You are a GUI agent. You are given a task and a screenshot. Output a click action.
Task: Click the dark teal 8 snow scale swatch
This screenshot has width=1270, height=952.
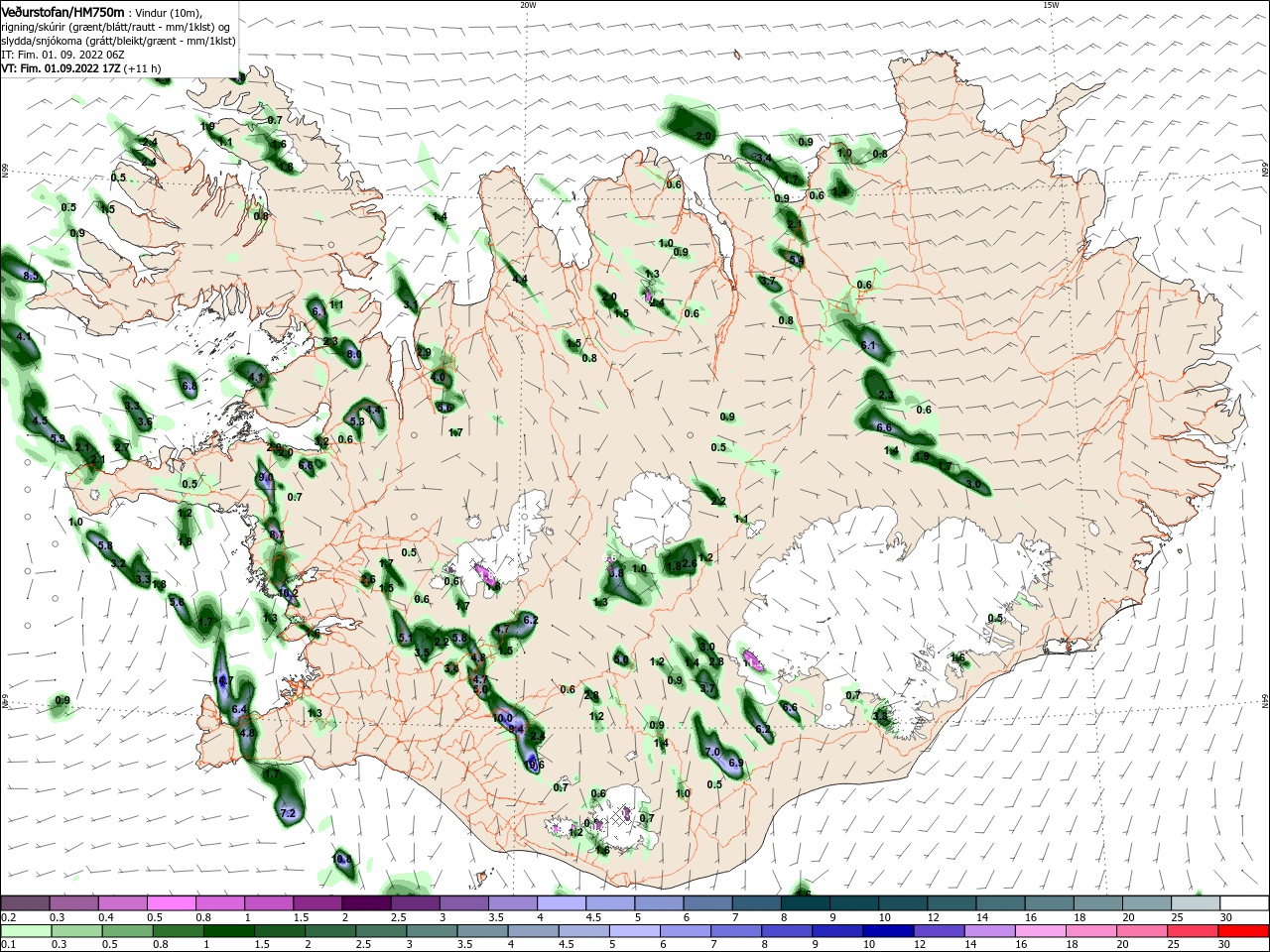[x=805, y=903]
